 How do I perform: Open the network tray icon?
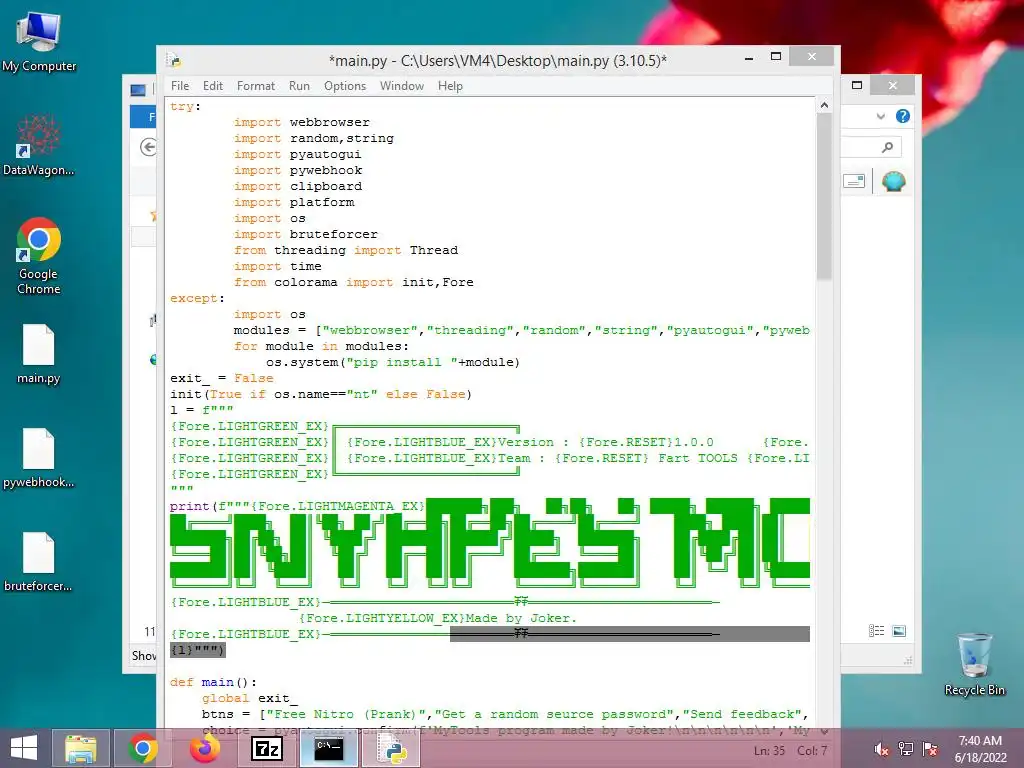(906, 749)
